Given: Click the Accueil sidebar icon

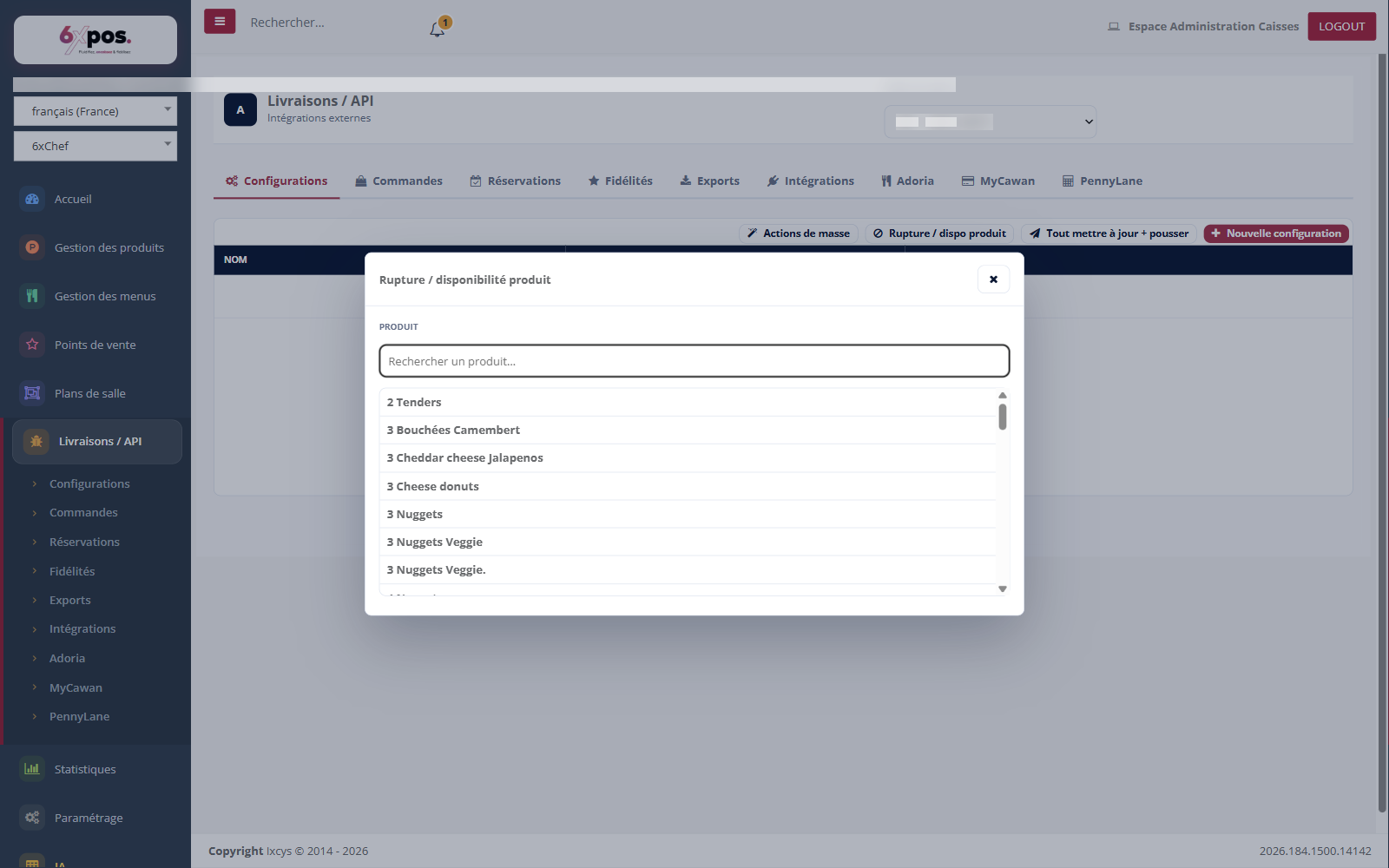Looking at the screenshot, I should [32, 199].
